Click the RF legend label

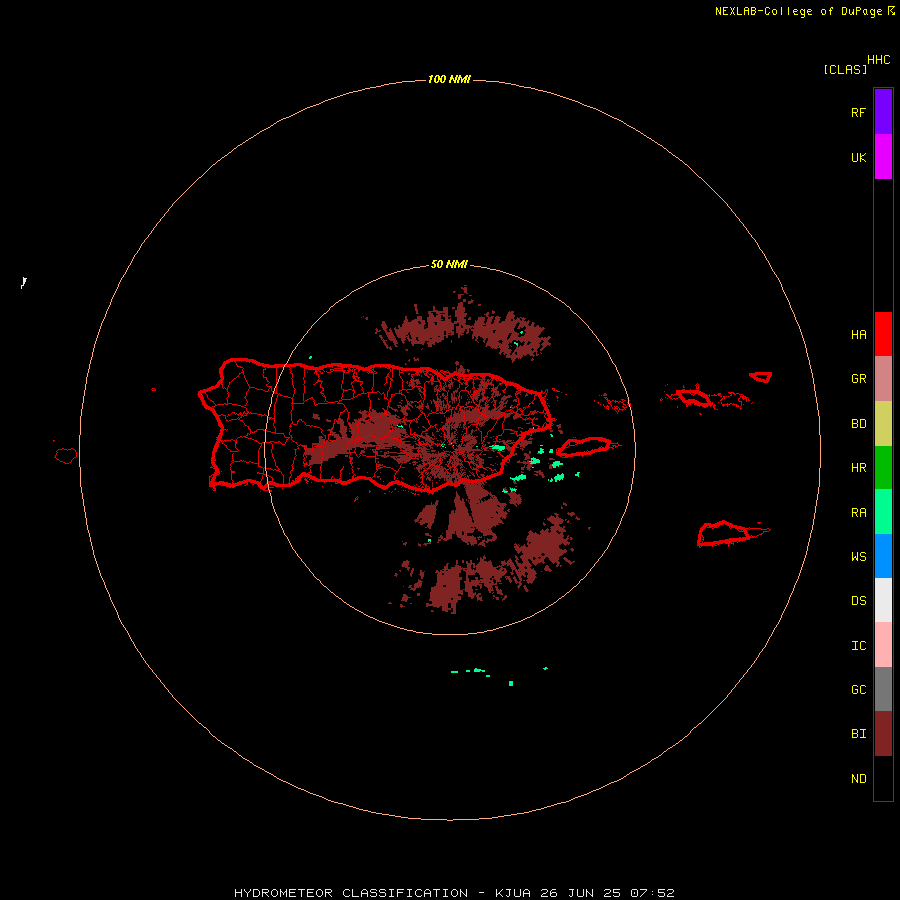tap(858, 112)
